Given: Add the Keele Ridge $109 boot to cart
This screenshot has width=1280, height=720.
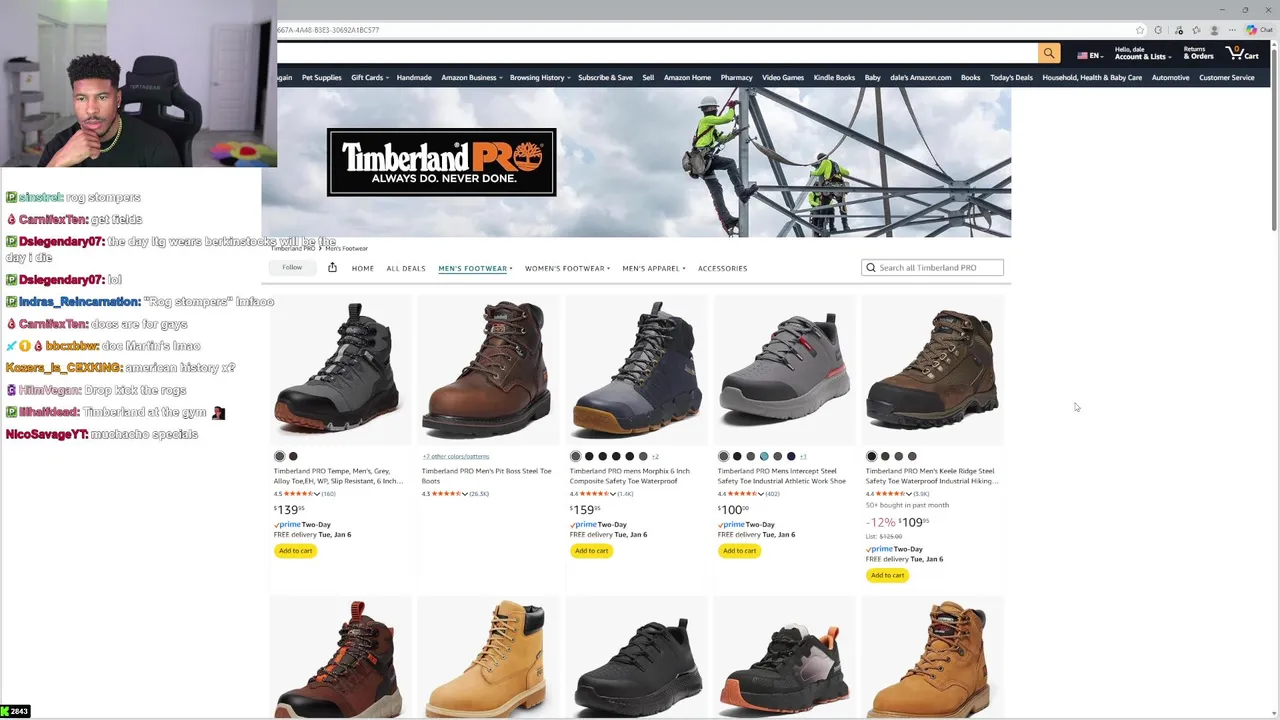Looking at the screenshot, I should tap(887, 575).
